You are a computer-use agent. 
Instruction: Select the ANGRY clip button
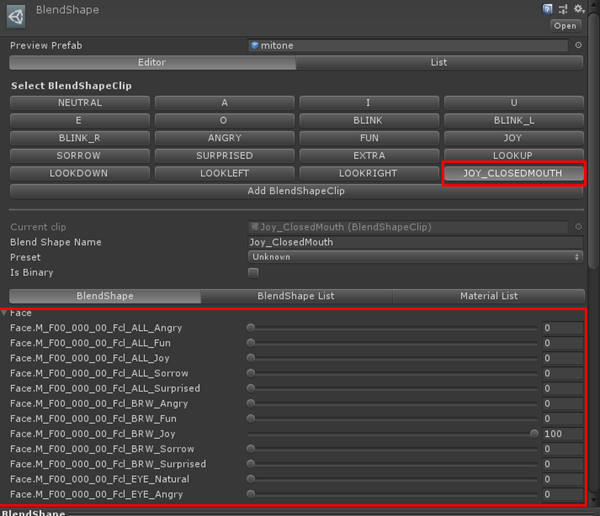point(225,138)
